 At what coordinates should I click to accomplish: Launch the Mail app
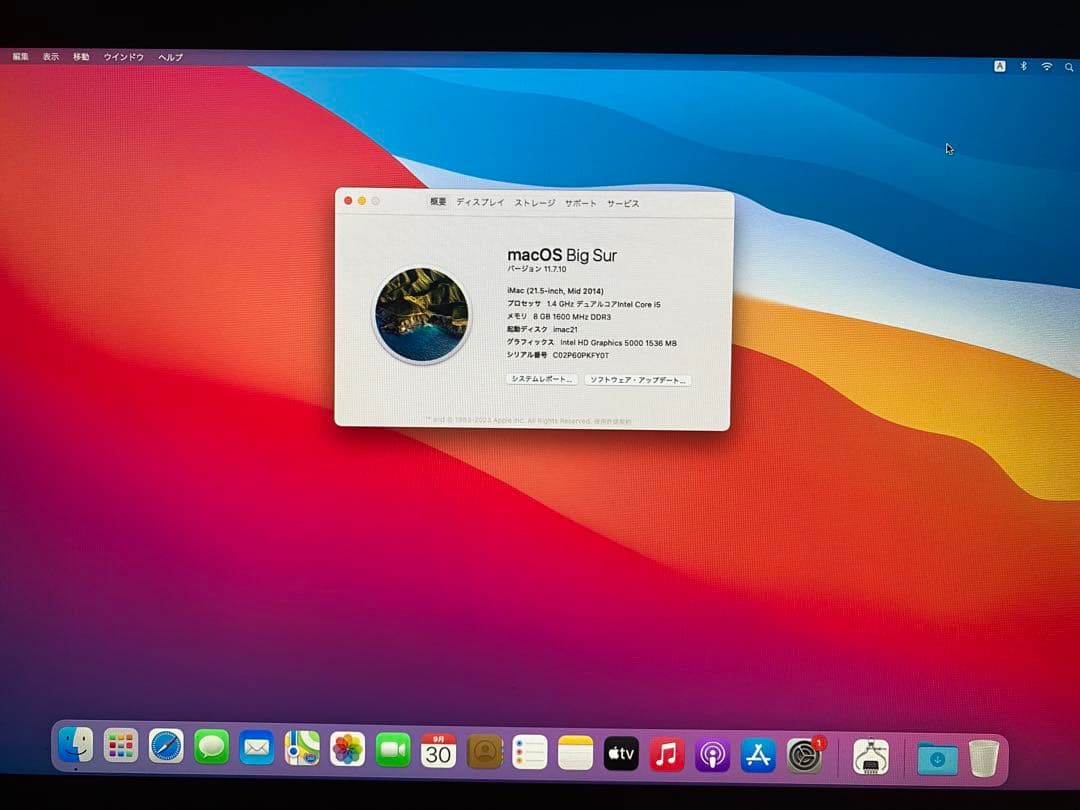[256, 752]
